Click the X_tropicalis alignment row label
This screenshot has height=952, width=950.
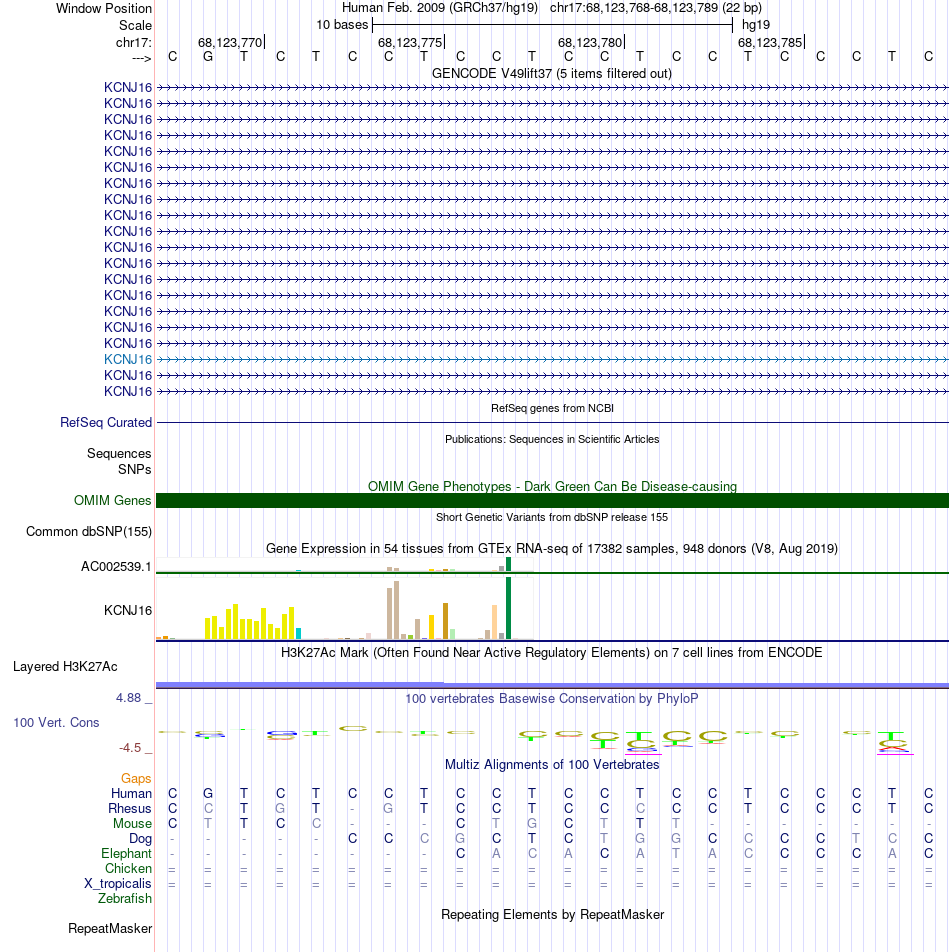118,884
